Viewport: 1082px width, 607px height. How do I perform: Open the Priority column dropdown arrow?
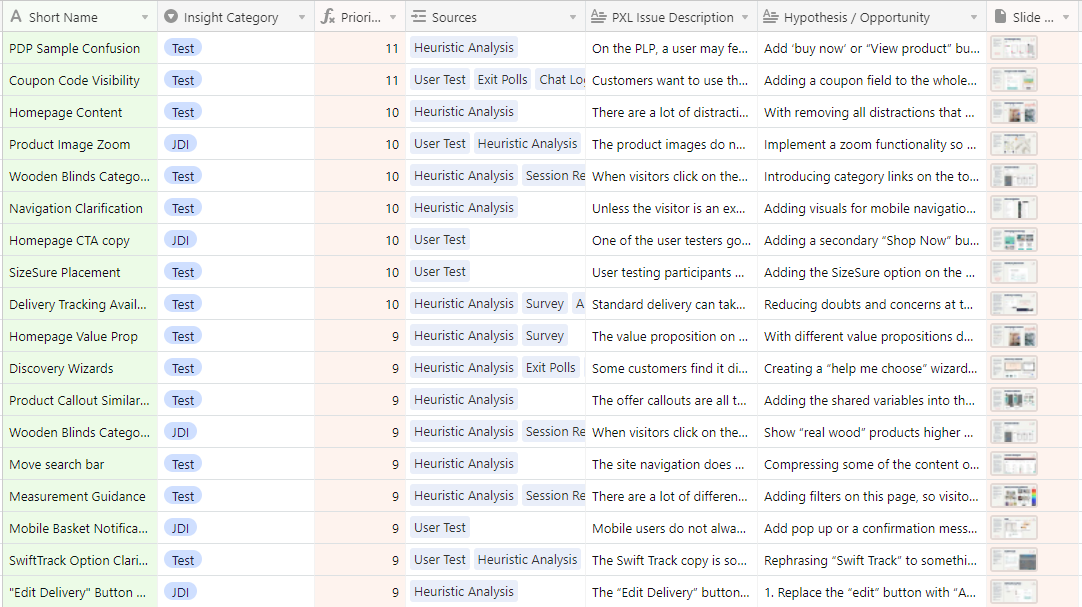pyautogui.click(x=393, y=17)
